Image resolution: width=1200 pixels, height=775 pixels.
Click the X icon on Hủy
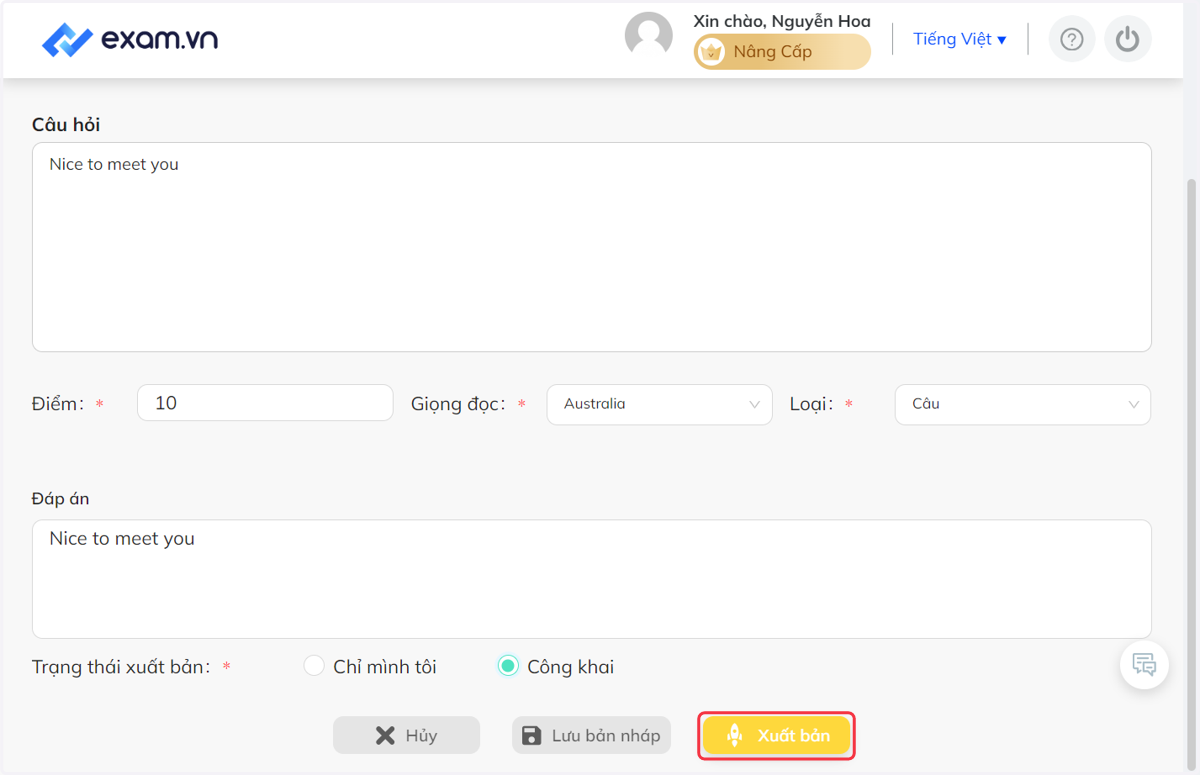[385, 736]
